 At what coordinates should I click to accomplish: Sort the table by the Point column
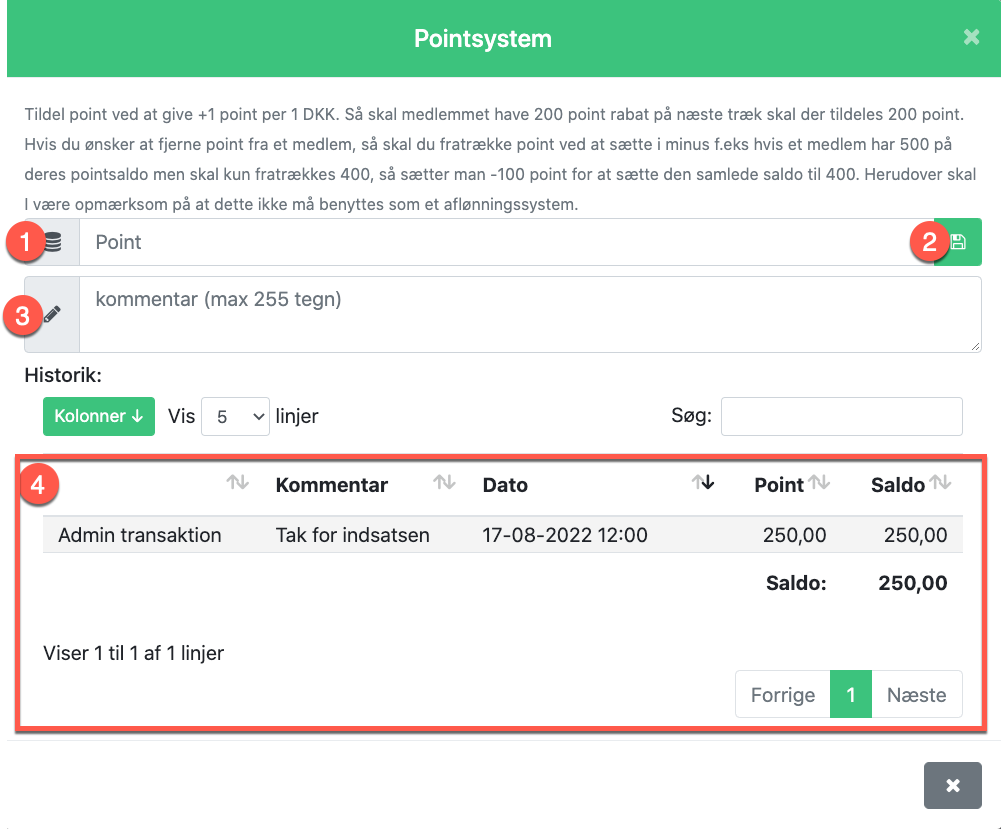(x=792, y=484)
